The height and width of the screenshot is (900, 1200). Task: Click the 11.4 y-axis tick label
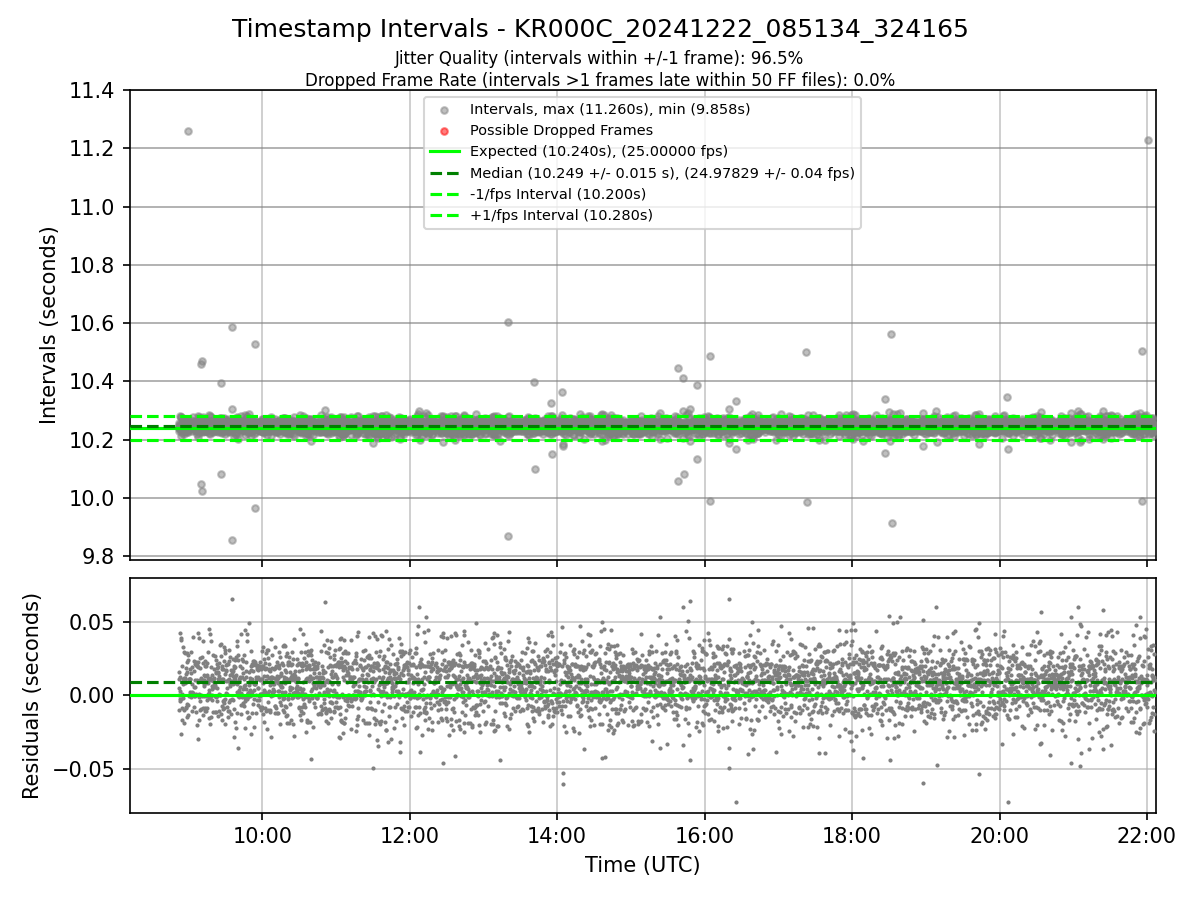click(x=93, y=91)
